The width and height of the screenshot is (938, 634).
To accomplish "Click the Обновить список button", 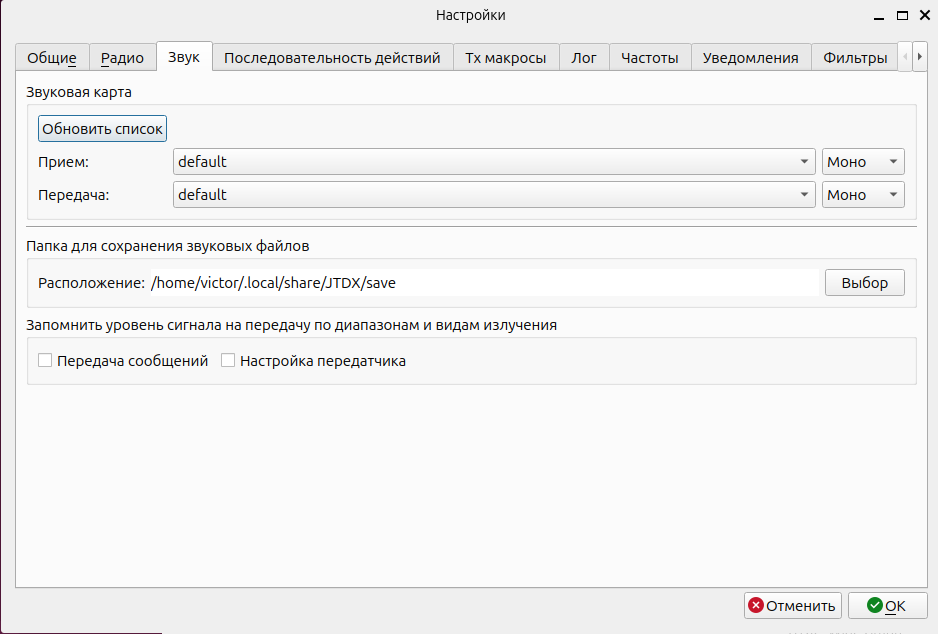I will pyautogui.click(x=102, y=129).
